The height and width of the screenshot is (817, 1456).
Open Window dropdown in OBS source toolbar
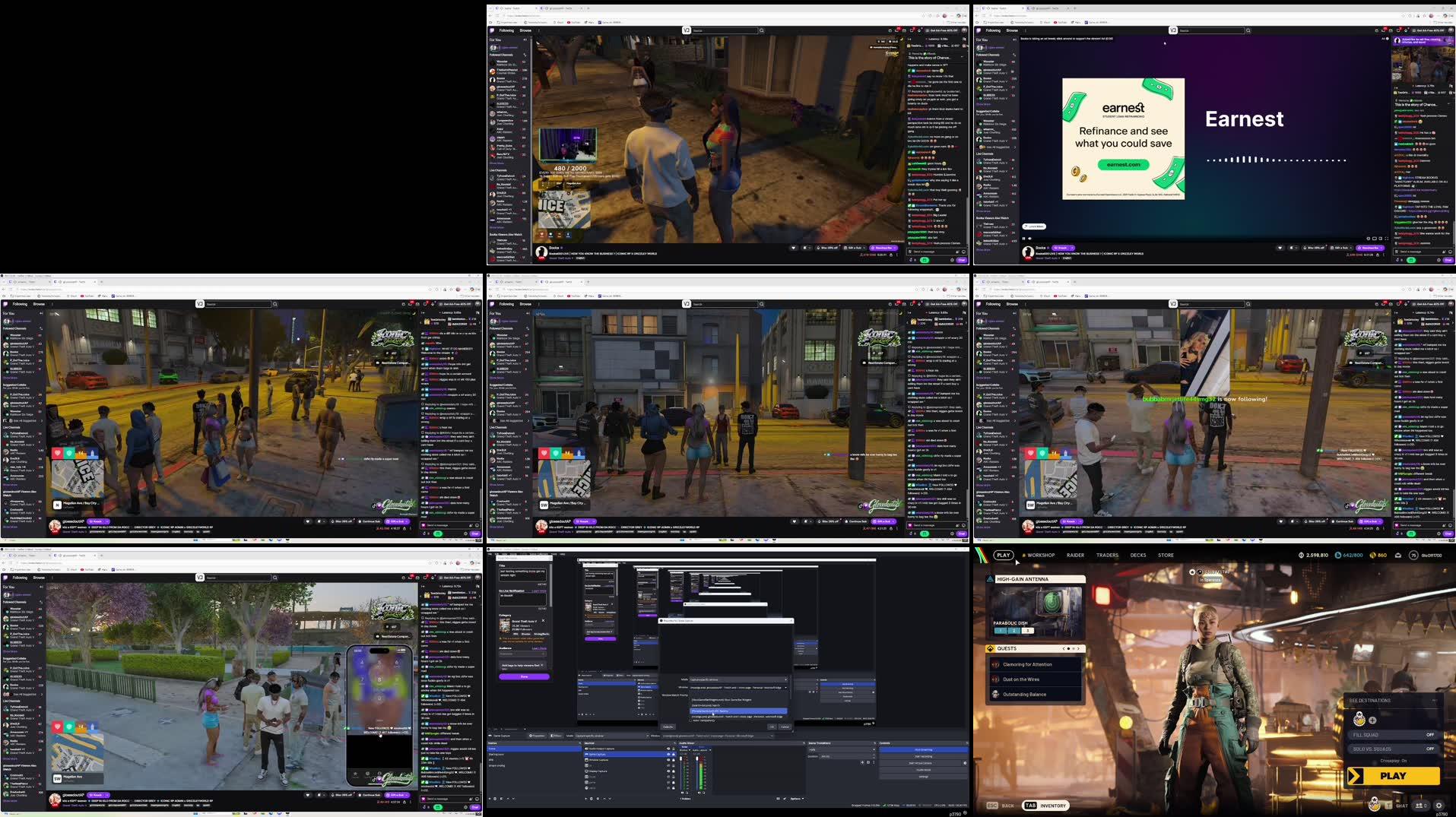(x=718, y=736)
